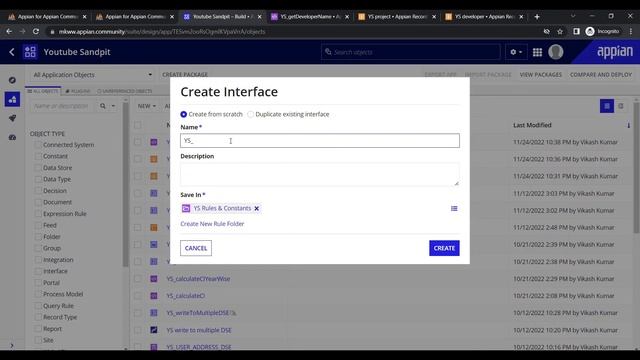Check Process Model object type filter
Screen dimensions: 640x360
tap(38, 294)
